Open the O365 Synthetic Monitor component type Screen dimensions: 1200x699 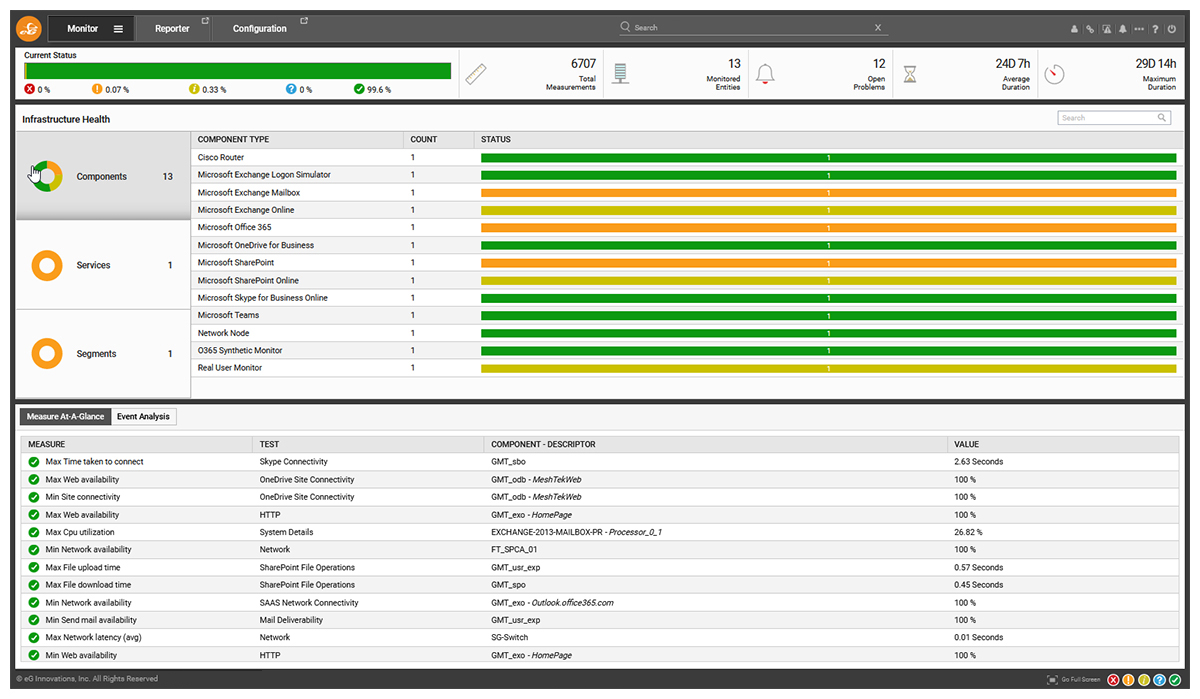pos(240,351)
